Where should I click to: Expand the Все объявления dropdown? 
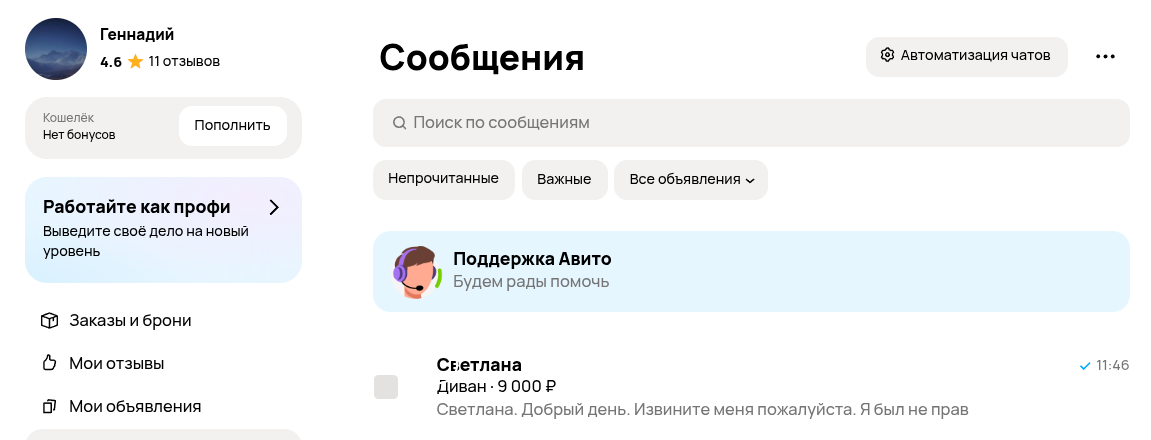coord(691,179)
